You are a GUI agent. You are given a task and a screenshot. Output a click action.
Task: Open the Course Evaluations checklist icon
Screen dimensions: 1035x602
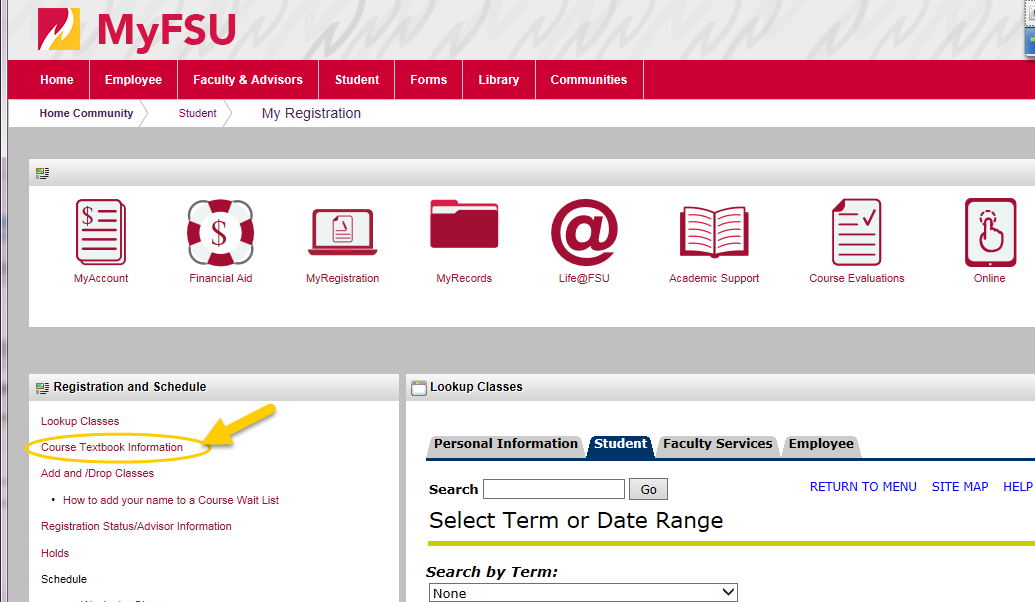[x=857, y=232]
